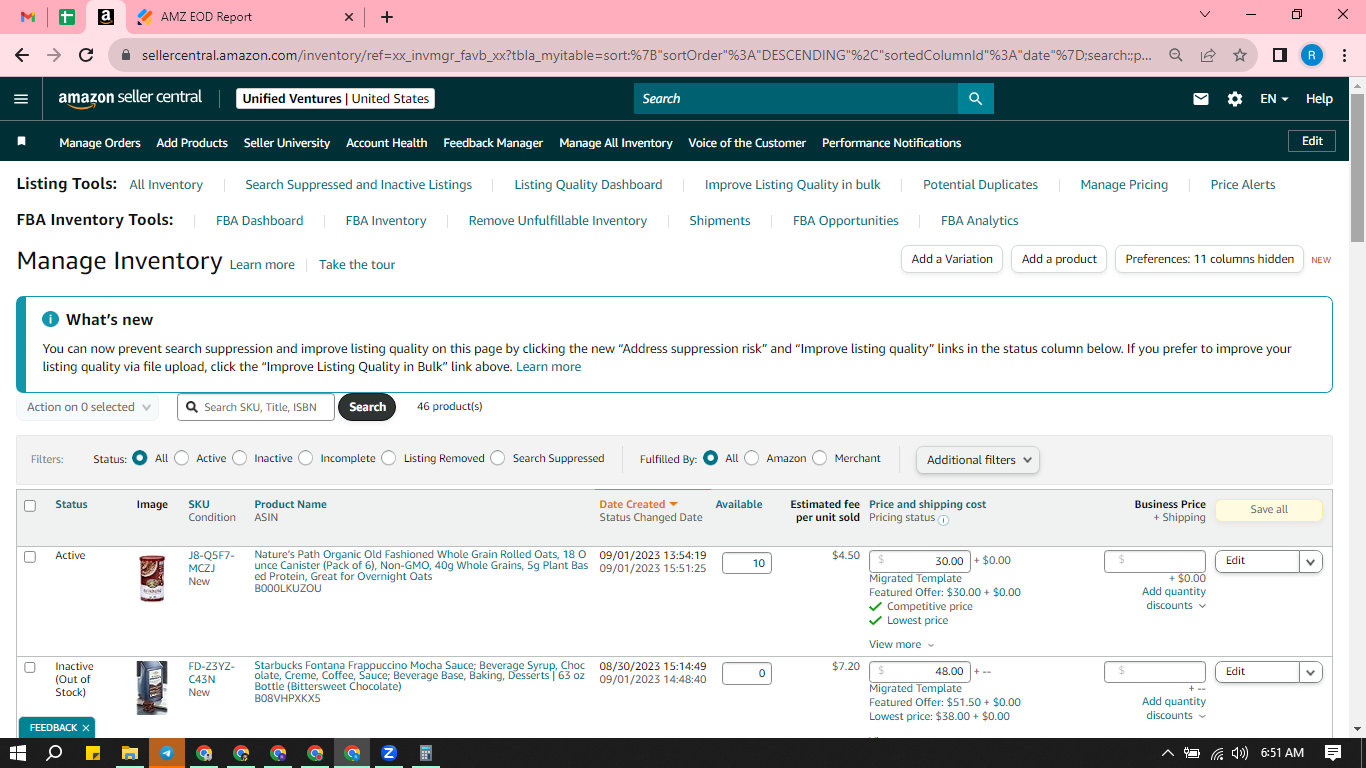Open the Amazon Seller Central hamburger menu
The image size is (1366, 768).
tap(21, 99)
